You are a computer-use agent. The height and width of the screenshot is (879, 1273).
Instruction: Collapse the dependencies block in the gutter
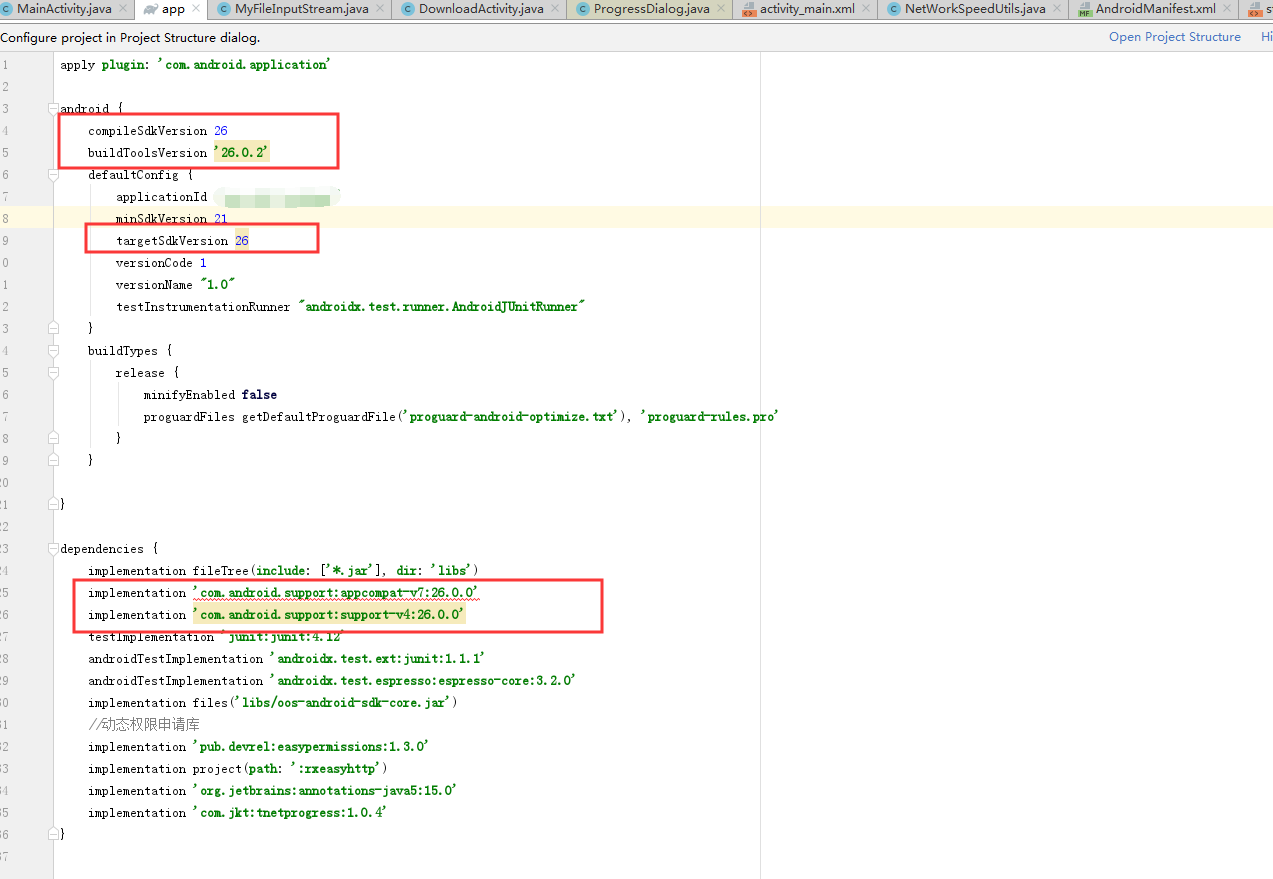pyautogui.click(x=53, y=547)
